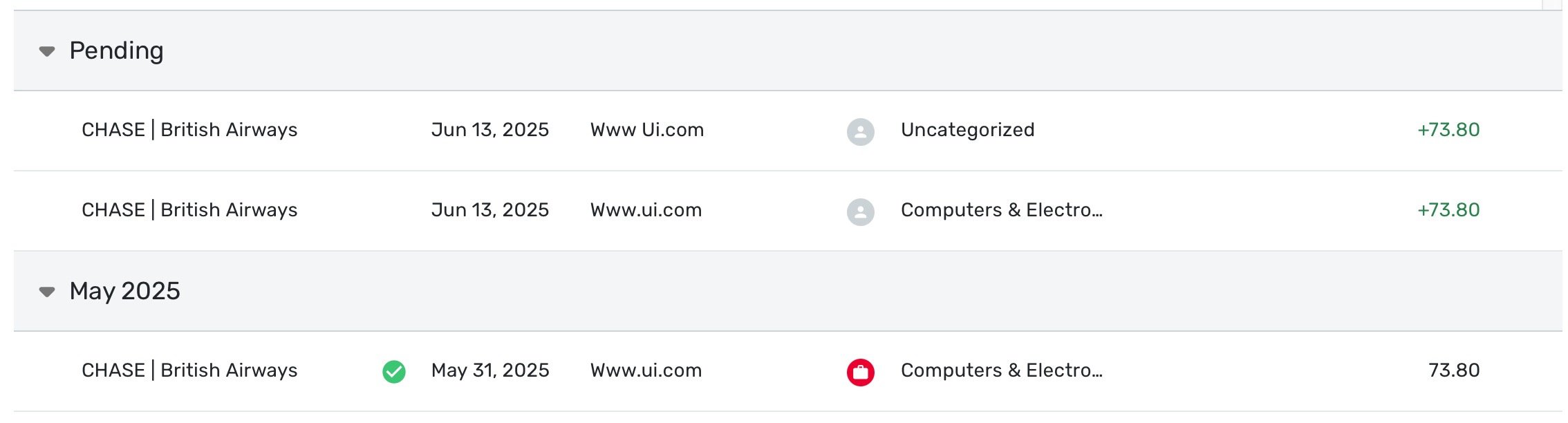The image size is (1568, 423).
Task: Open the Computers & Electro… category in the pending row
Action: pyautogui.click(x=1001, y=210)
